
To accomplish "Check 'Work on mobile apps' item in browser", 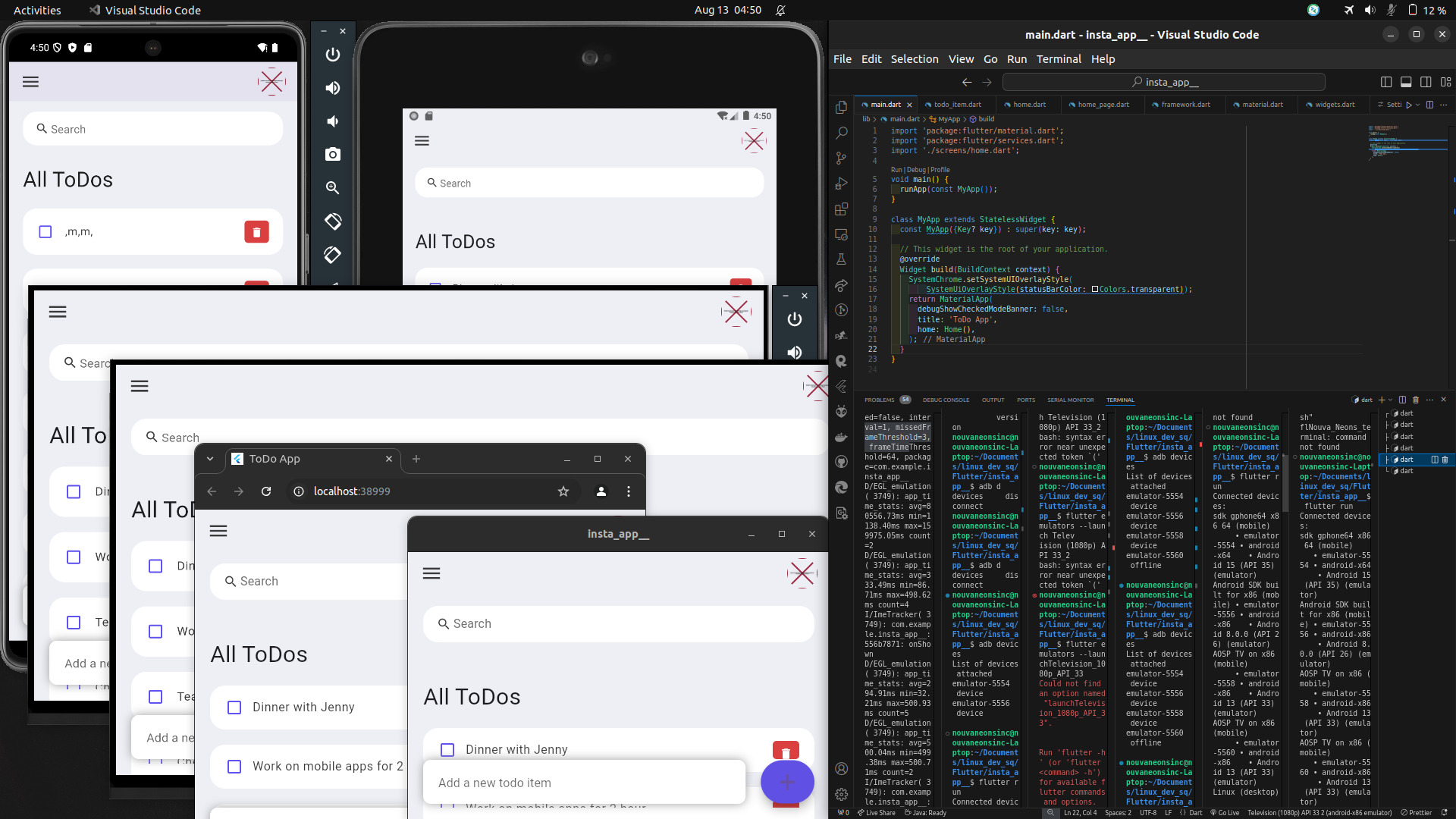I will (234, 767).
